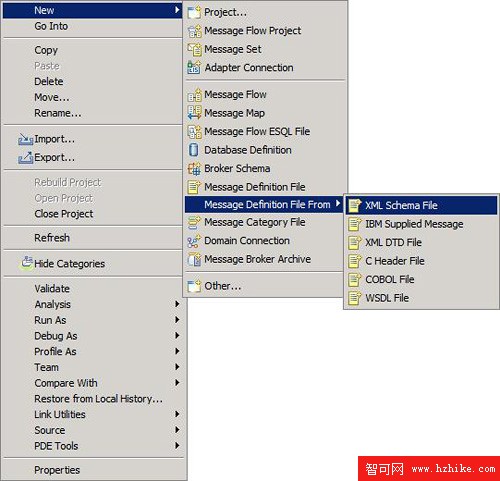500x481 pixels.
Task: Click the WSDL File icon
Action: coord(355,298)
